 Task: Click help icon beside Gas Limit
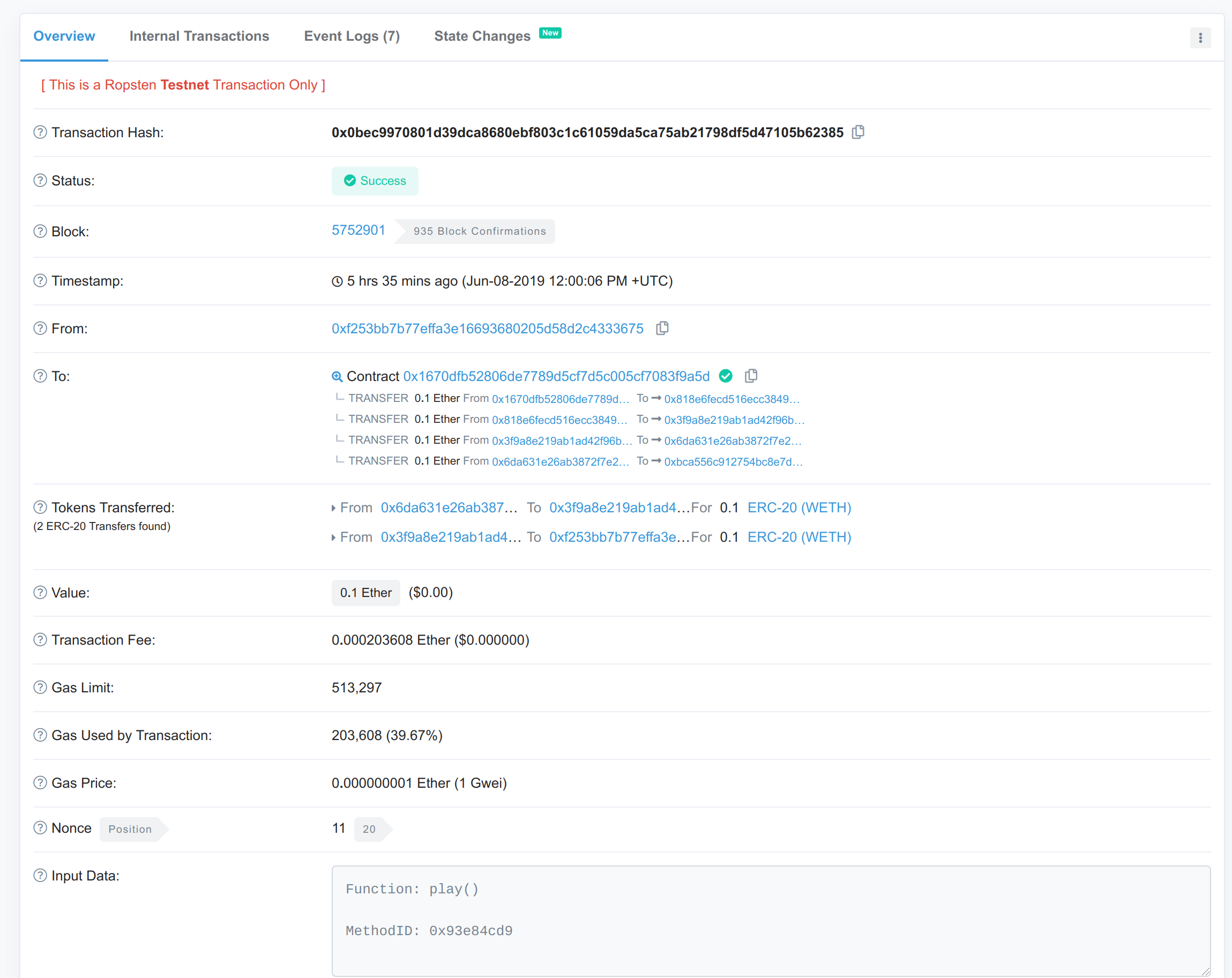[x=40, y=687]
